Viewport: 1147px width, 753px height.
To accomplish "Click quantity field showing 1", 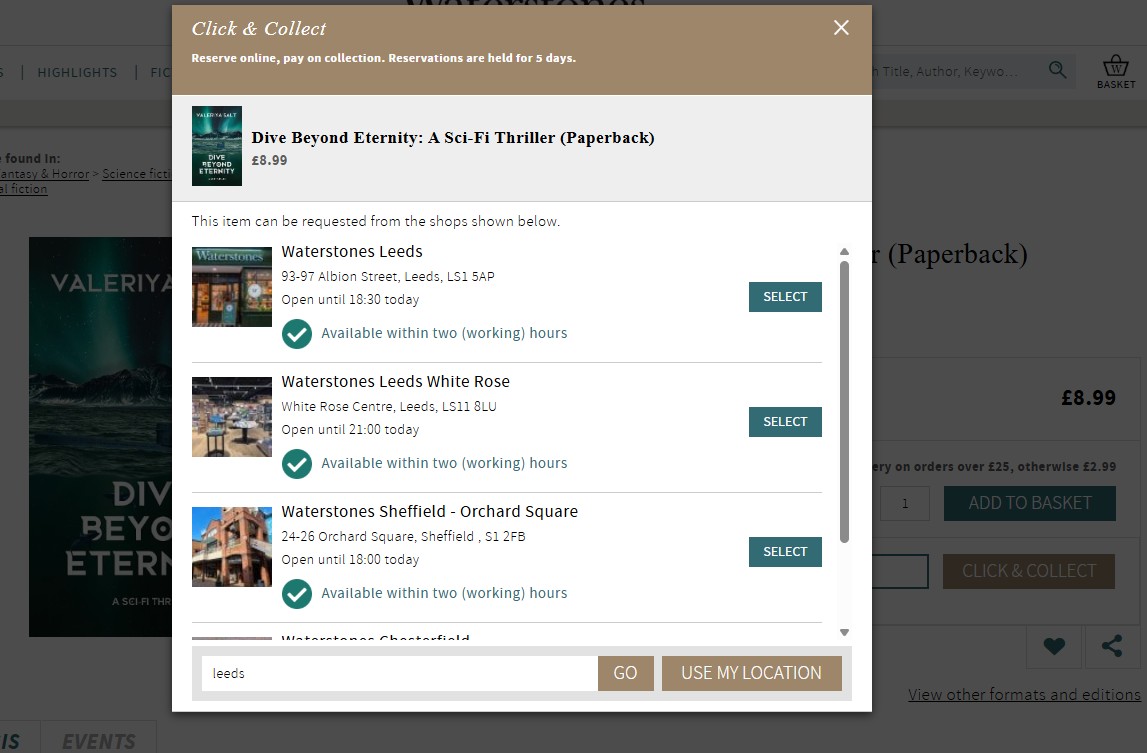I will pyautogui.click(x=905, y=503).
